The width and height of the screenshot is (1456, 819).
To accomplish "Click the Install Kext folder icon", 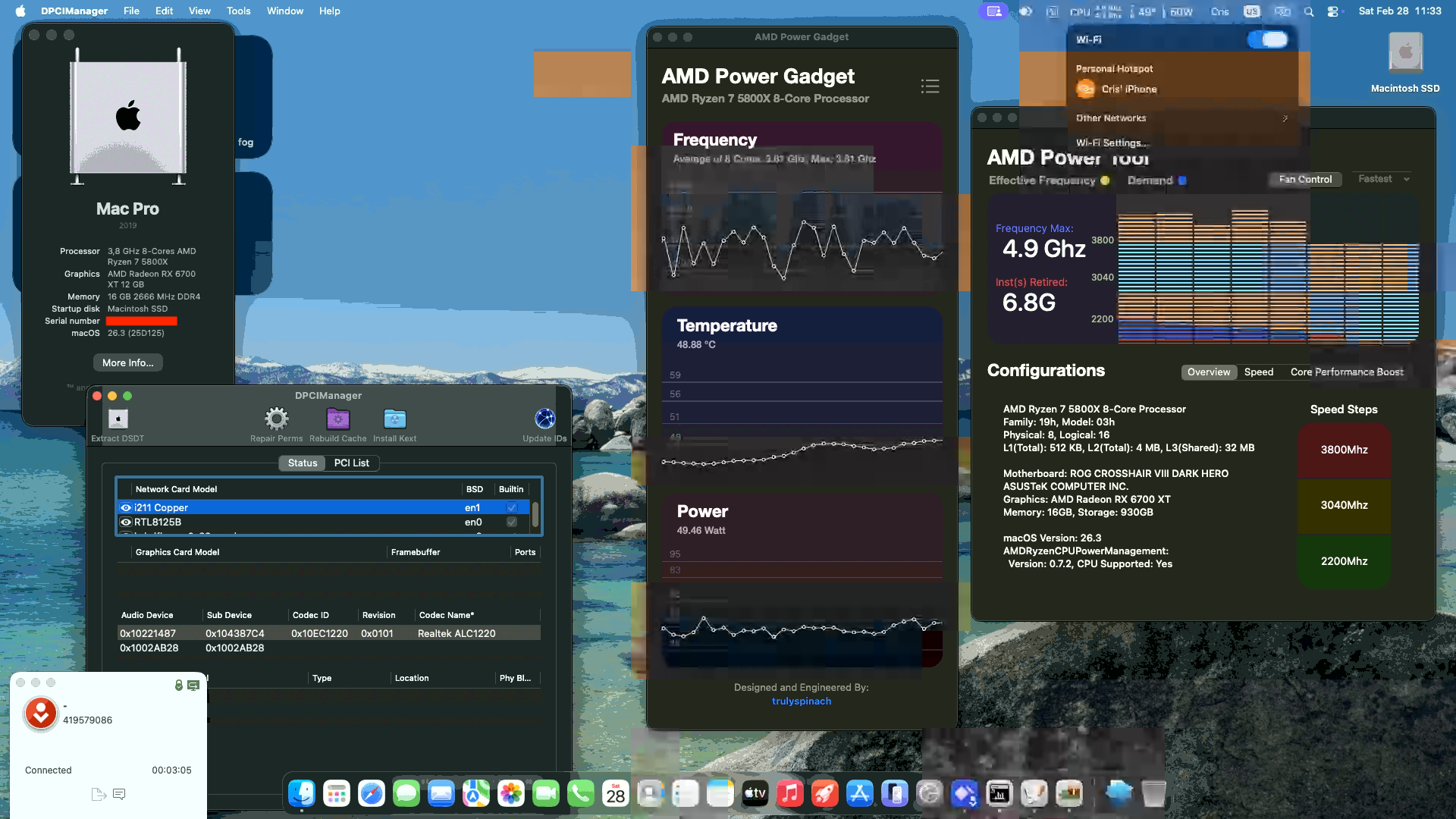I will coord(394,419).
